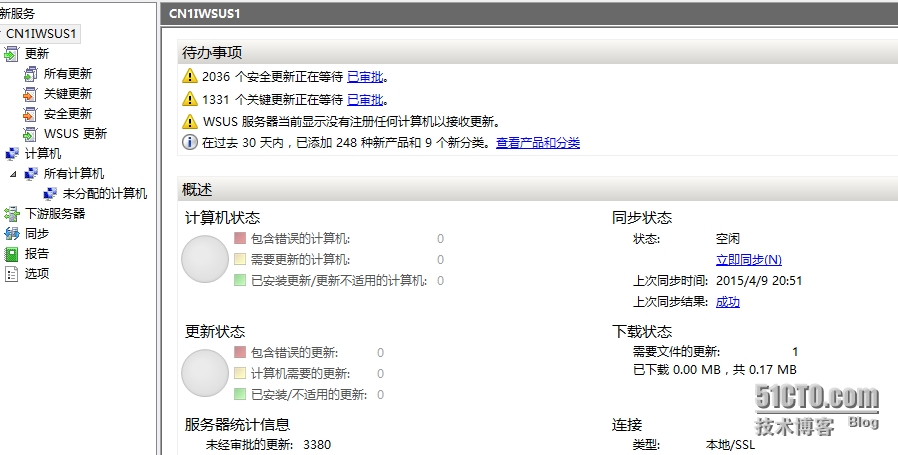Click 已下载 0.00 MB，共 0.17 MB text
Viewport: 898px width, 455px height.
click(715, 370)
